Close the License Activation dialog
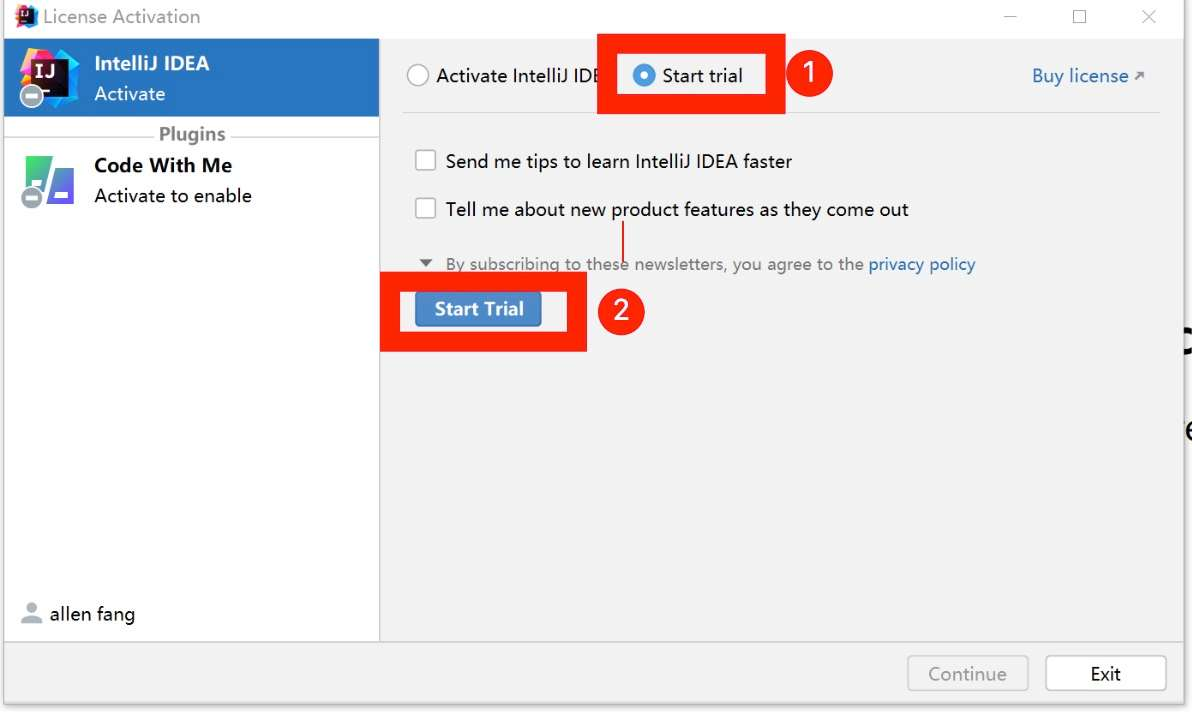 click(1149, 16)
